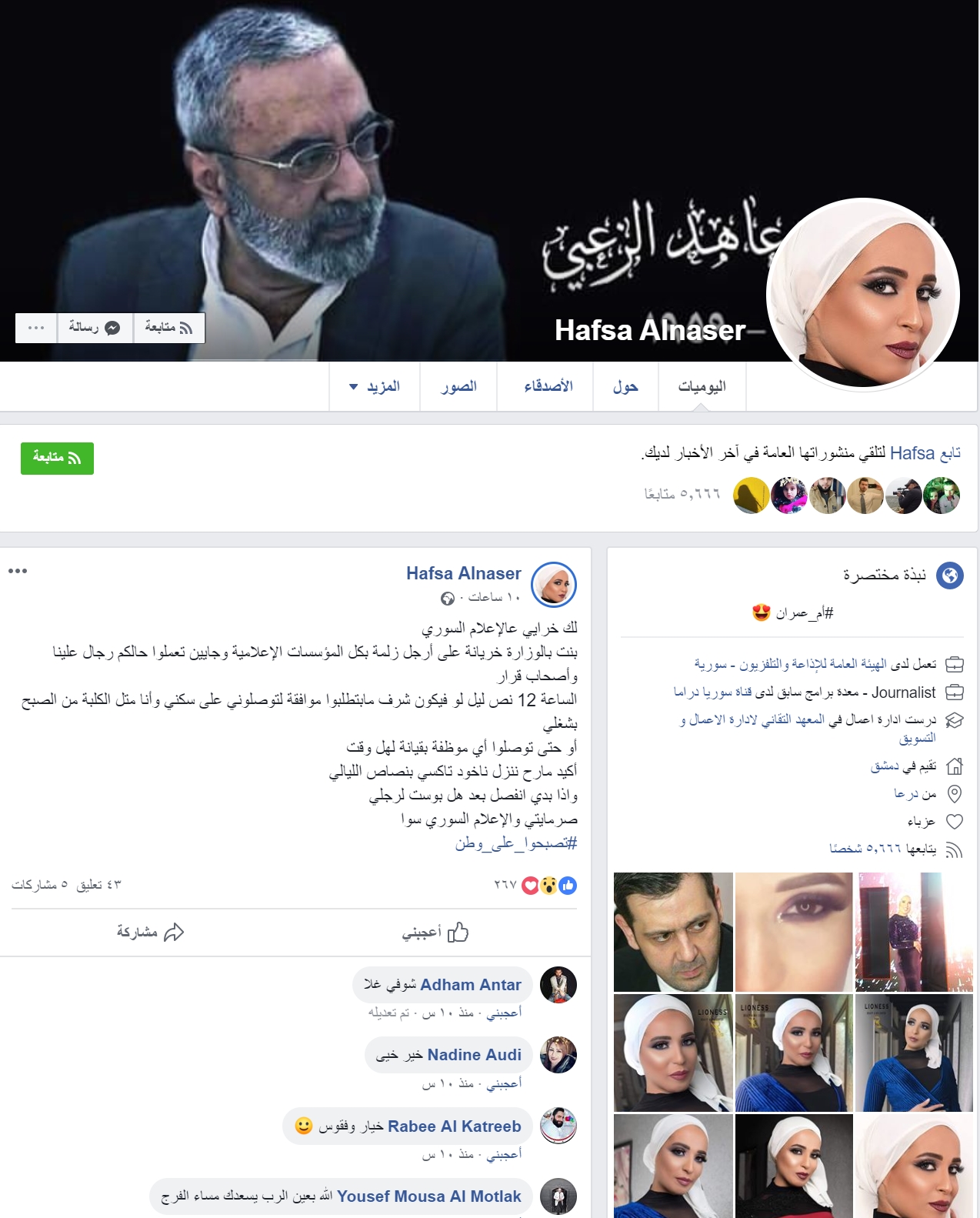This screenshot has height=1218, width=980.
Task: Open the Hafsa Alnaser post author link
Action: click(464, 573)
